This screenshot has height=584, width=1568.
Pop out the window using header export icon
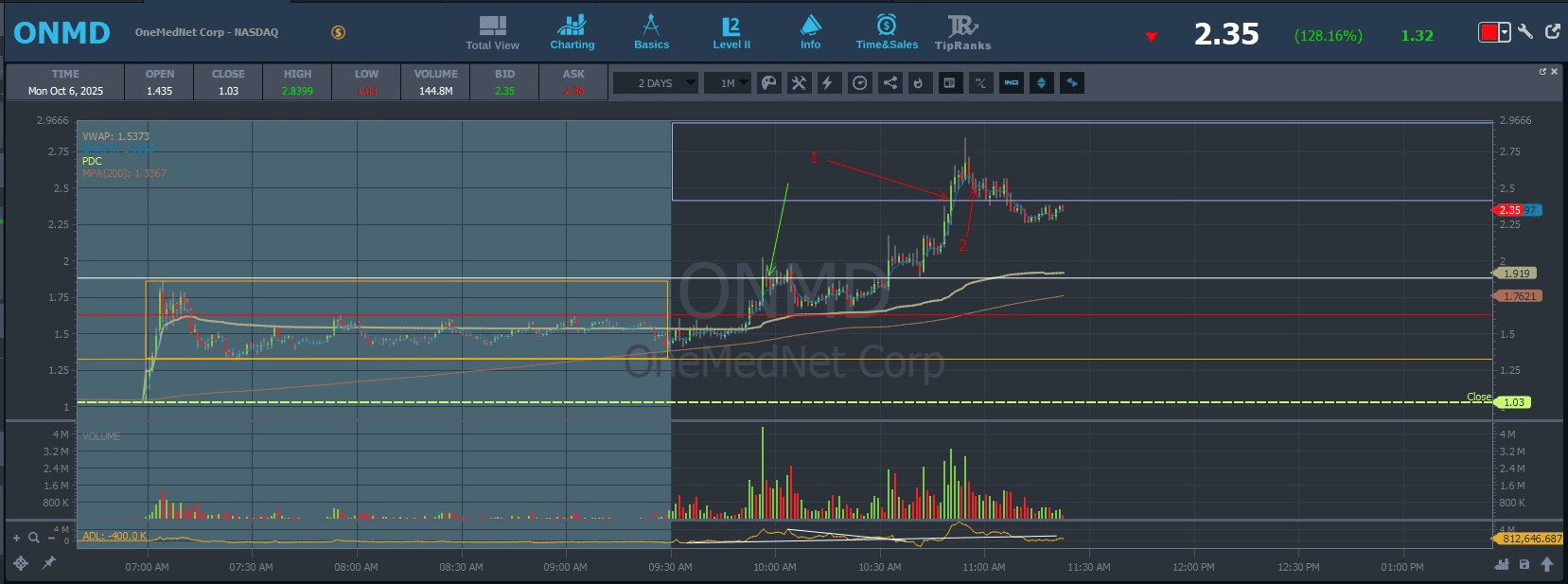coord(1553,31)
